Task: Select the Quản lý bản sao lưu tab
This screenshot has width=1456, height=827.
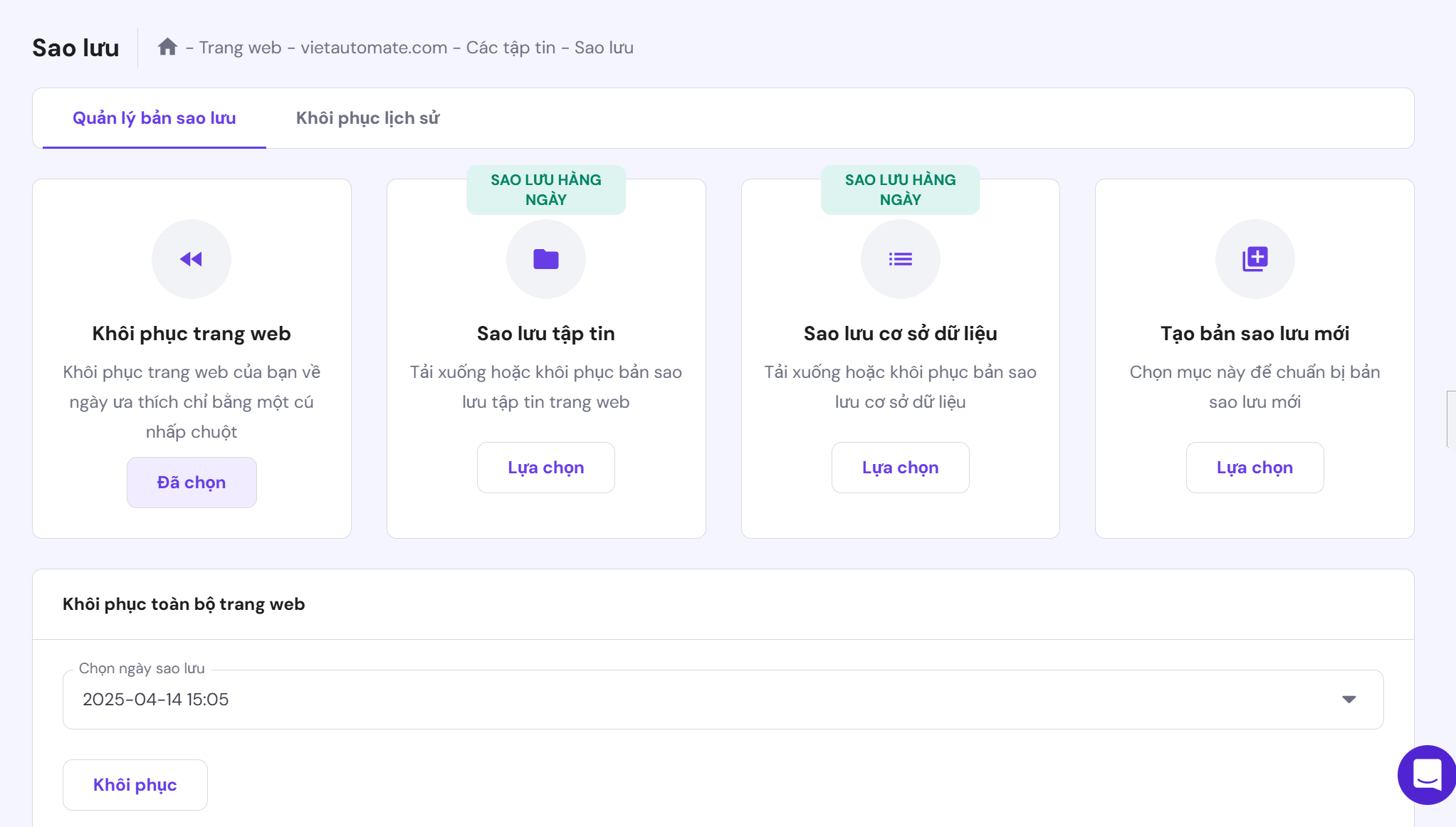Action: [154, 118]
